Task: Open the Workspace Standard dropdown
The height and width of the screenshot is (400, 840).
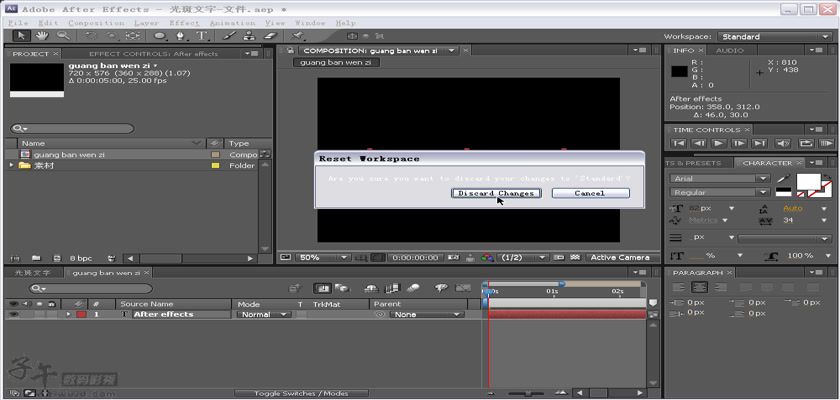Action: coord(774,36)
